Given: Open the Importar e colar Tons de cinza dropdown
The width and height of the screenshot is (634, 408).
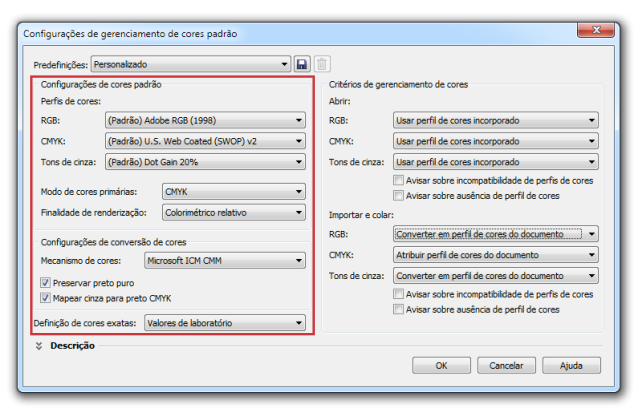Looking at the screenshot, I should coord(496,276).
